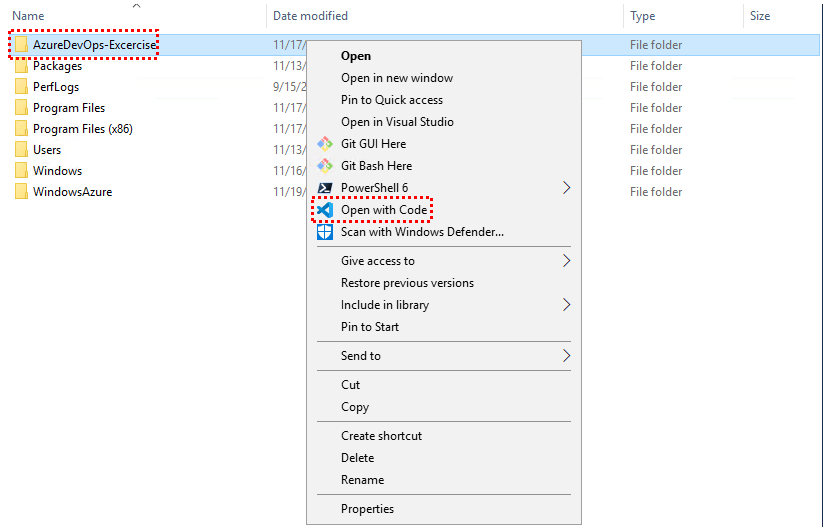Screen dimensions: 827x532
Task: Expand the Send to submenu arrow
Action: [x=566, y=356]
